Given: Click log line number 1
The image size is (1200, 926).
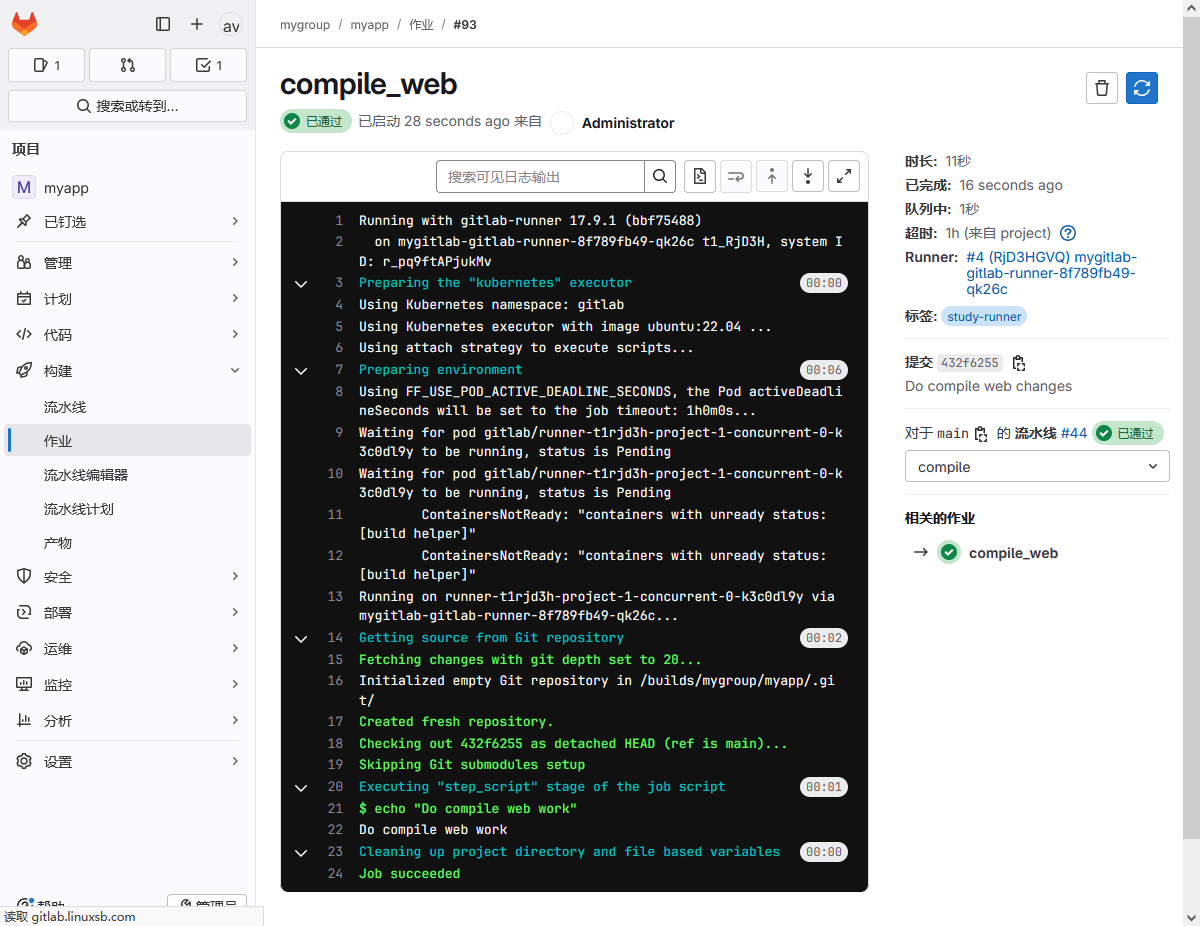Looking at the screenshot, I should pos(339,220).
